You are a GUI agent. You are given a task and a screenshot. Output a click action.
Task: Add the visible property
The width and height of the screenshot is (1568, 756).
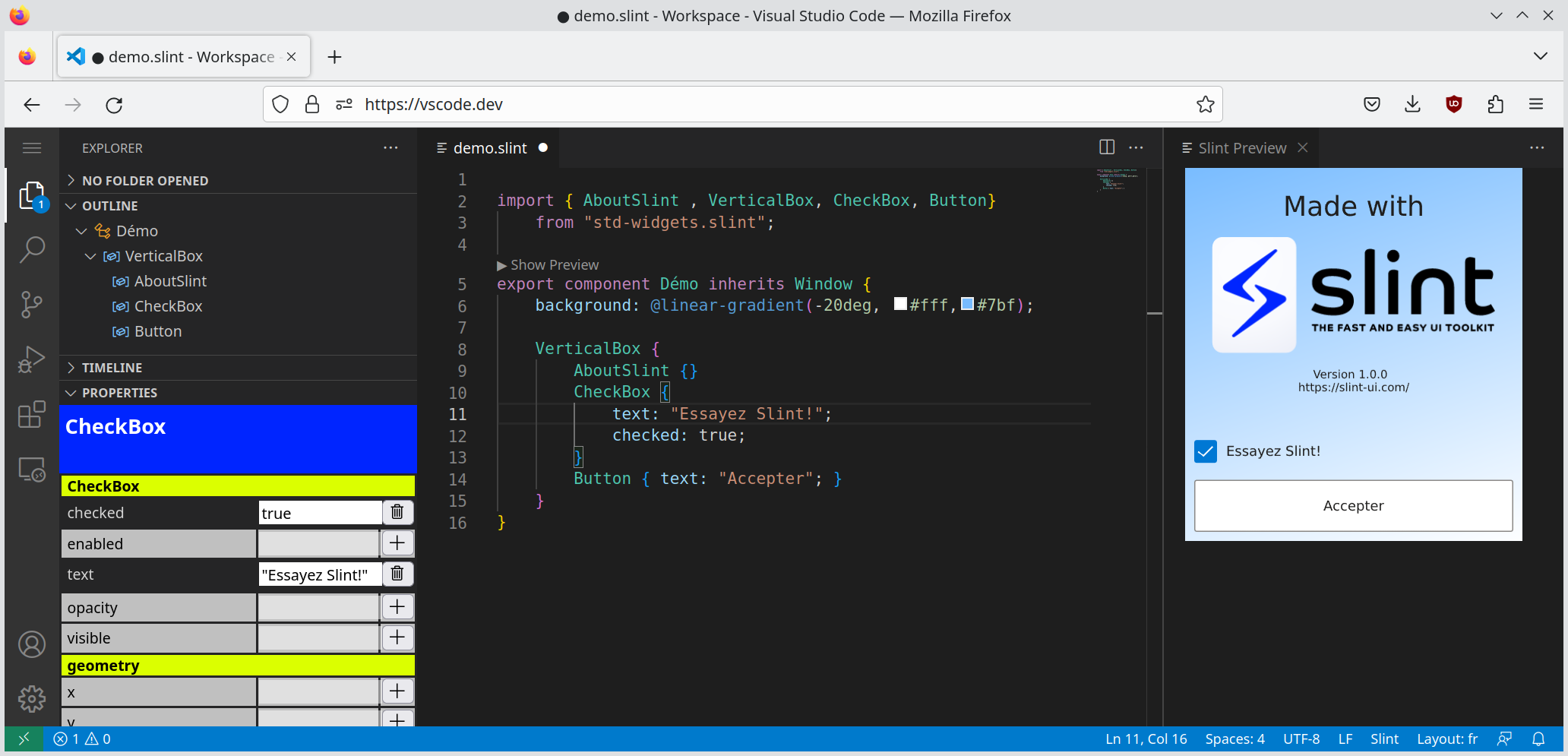click(397, 637)
